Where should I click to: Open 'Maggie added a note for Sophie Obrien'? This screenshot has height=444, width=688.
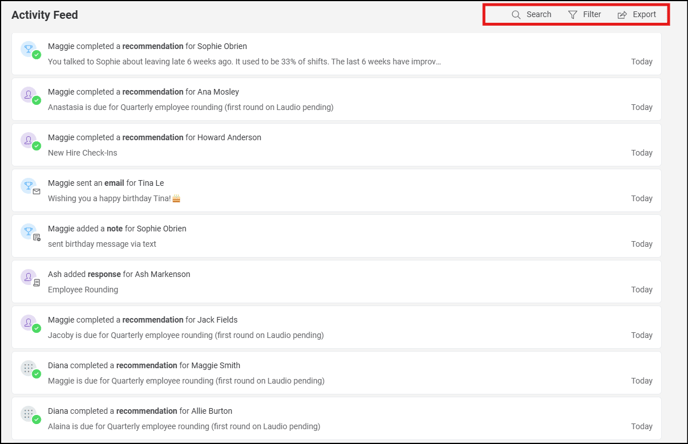coord(336,236)
